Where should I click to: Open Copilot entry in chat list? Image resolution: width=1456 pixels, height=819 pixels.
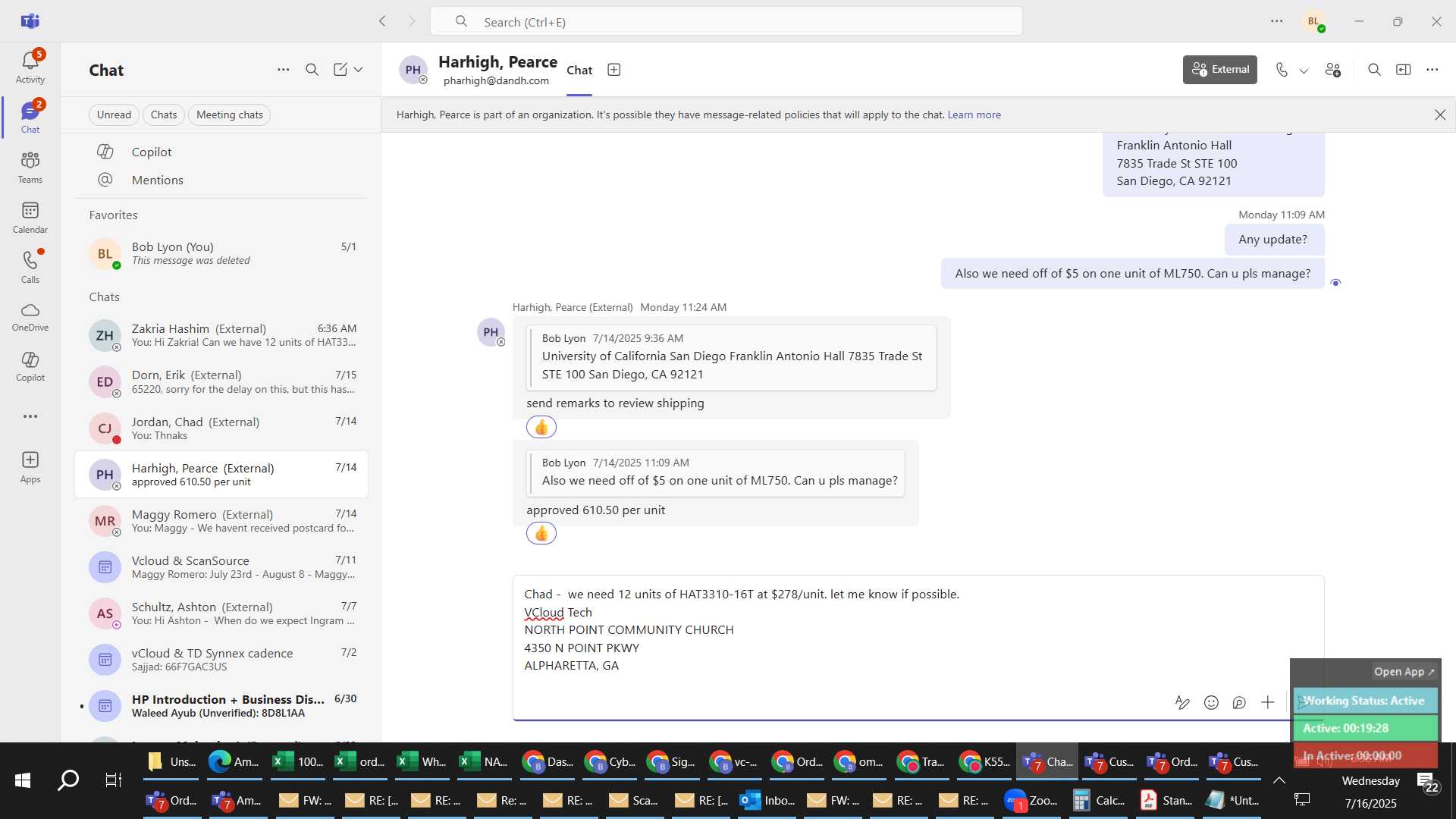coord(221,152)
